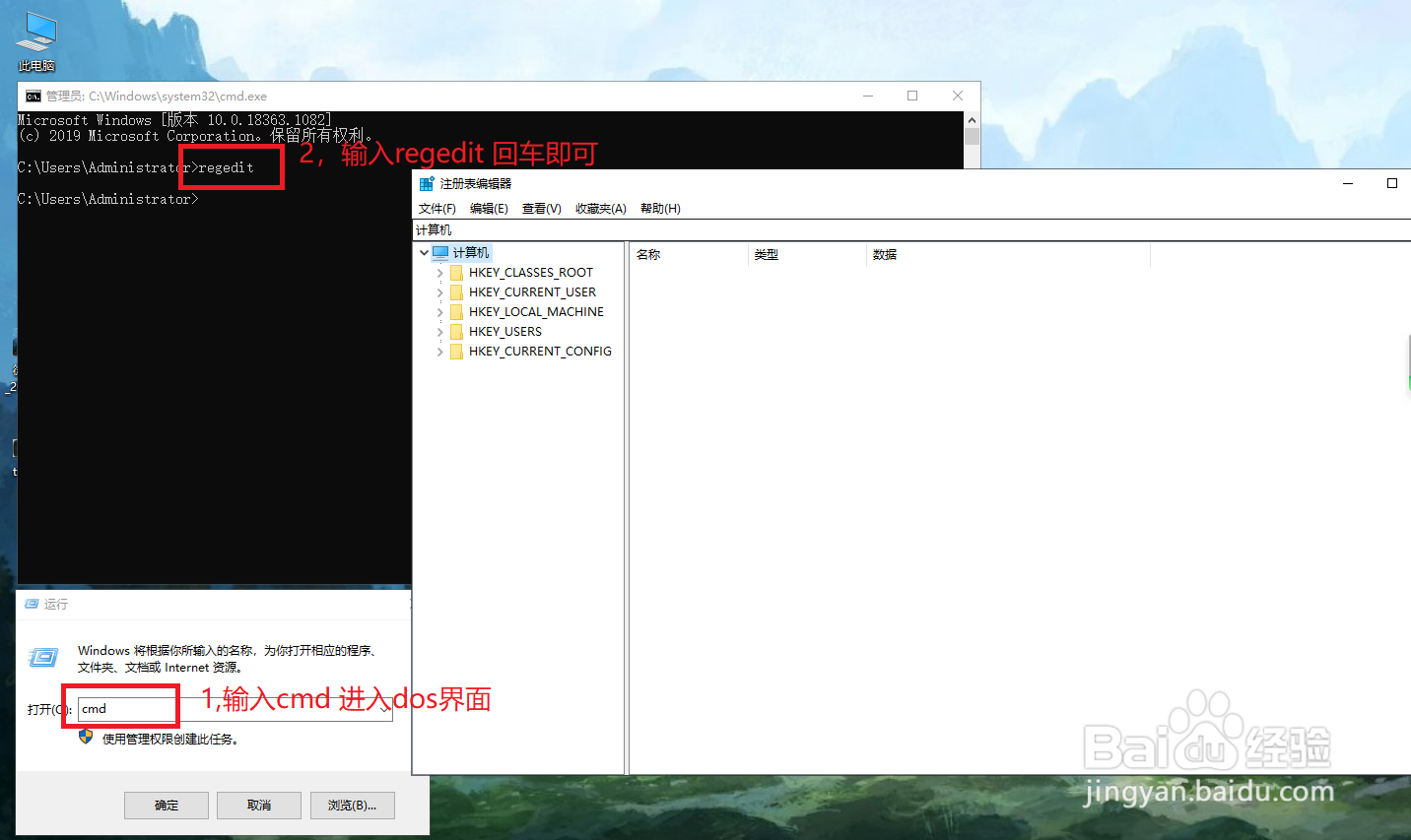Screen dimensions: 1411x840
Task: Expand the HKEY_LOCAL_MACHINE key
Action: coord(439,312)
